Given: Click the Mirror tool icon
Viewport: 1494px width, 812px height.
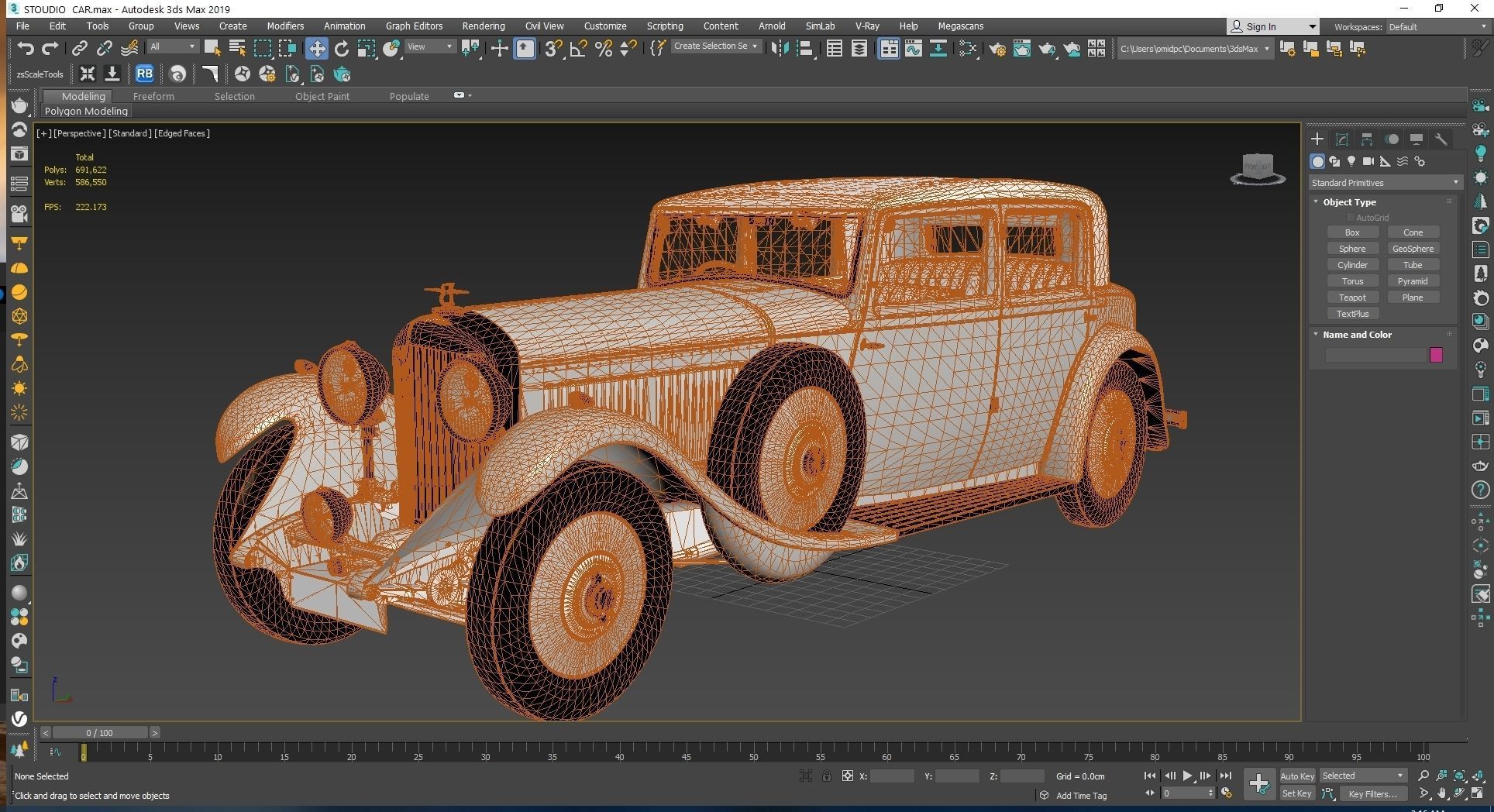Looking at the screenshot, I should (x=780, y=49).
